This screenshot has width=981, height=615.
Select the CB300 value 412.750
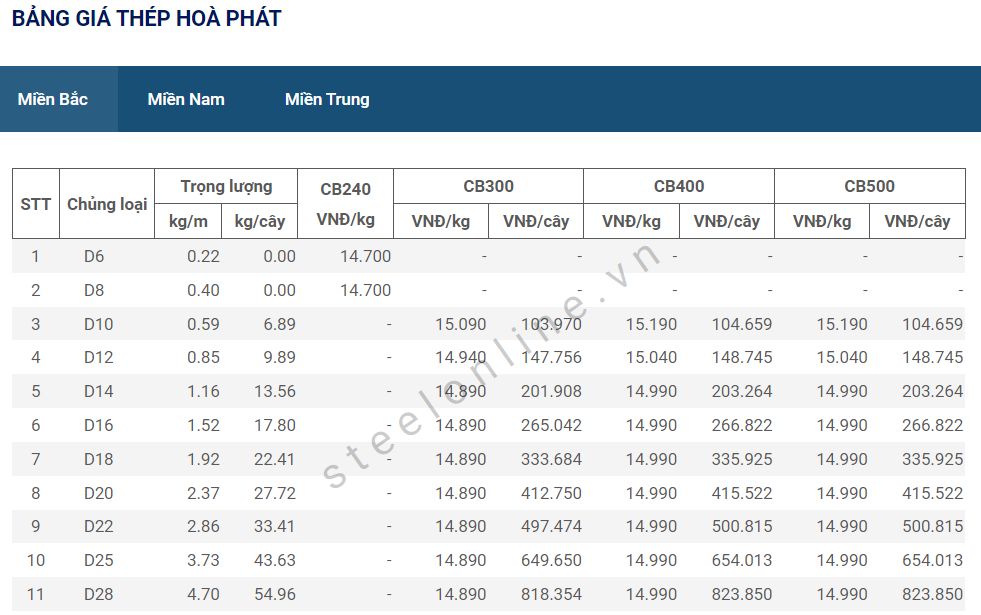coord(551,493)
